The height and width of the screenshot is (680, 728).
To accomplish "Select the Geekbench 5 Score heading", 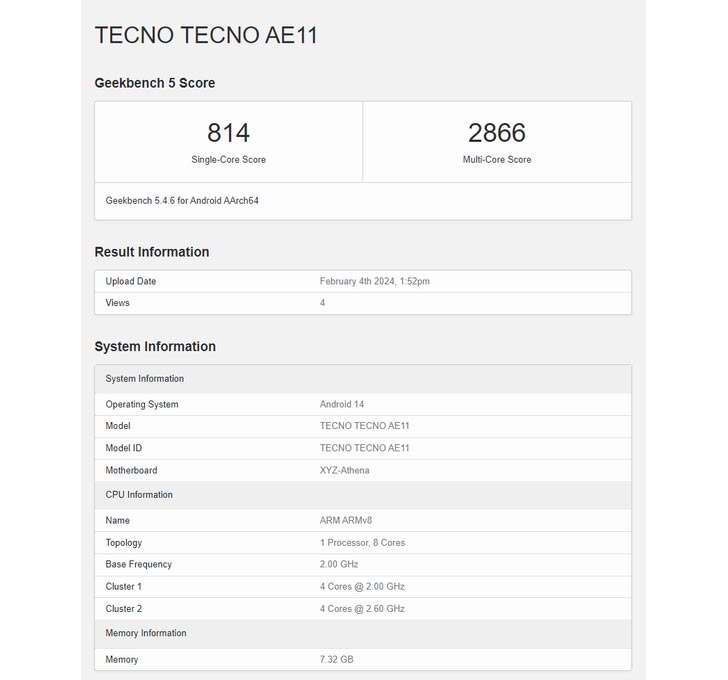I will 155,83.
